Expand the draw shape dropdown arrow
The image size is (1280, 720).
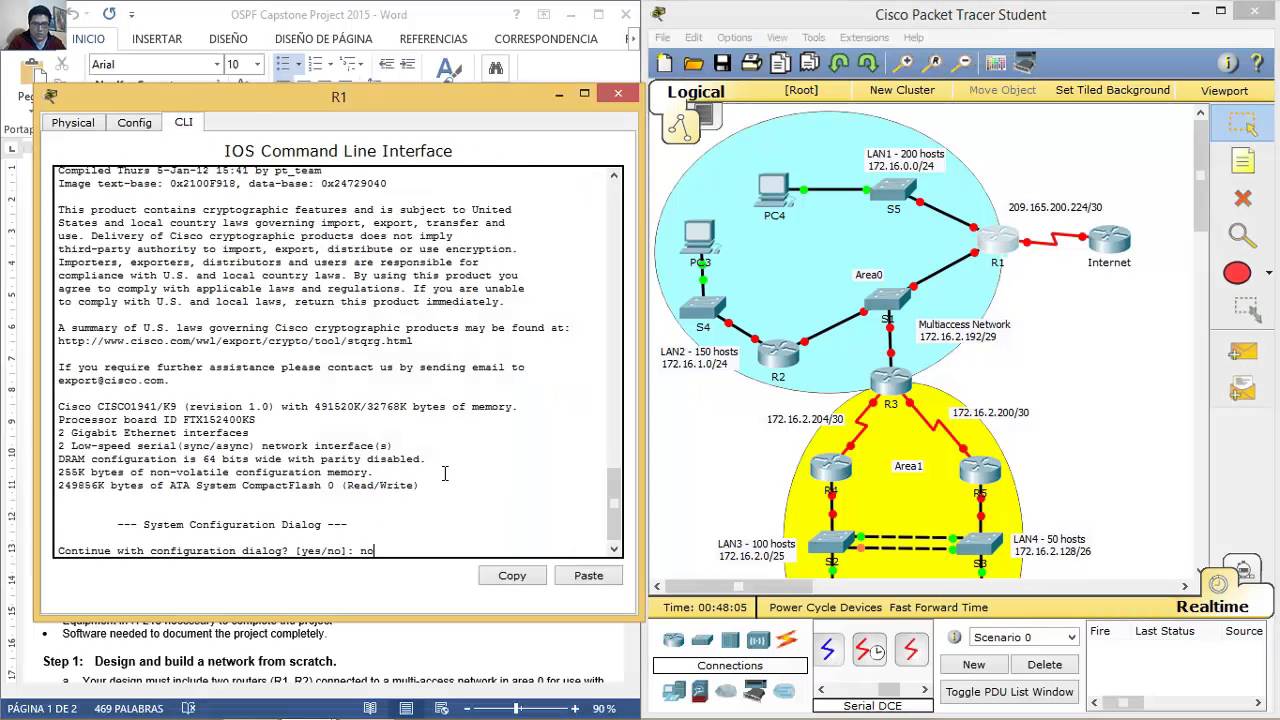(x=1269, y=273)
